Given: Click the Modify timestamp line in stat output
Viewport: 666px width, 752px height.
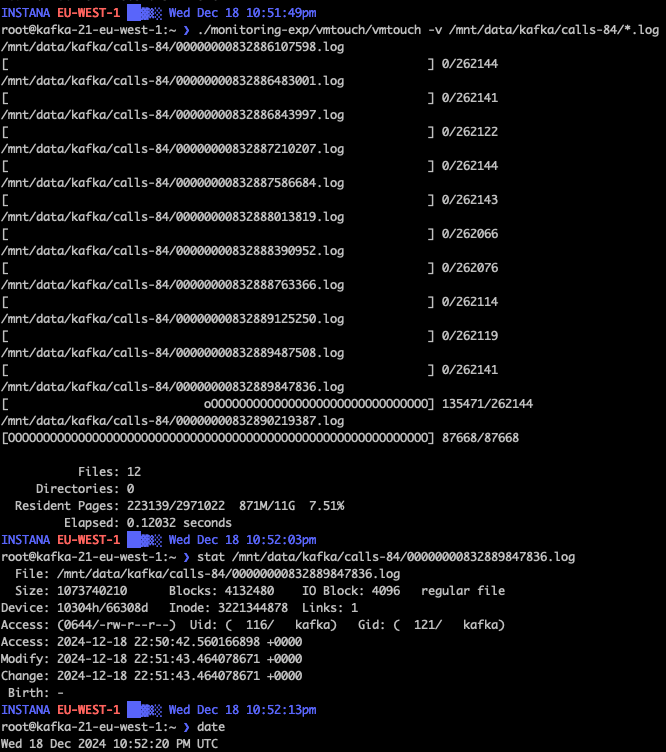Looking at the screenshot, I should point(150,658).
